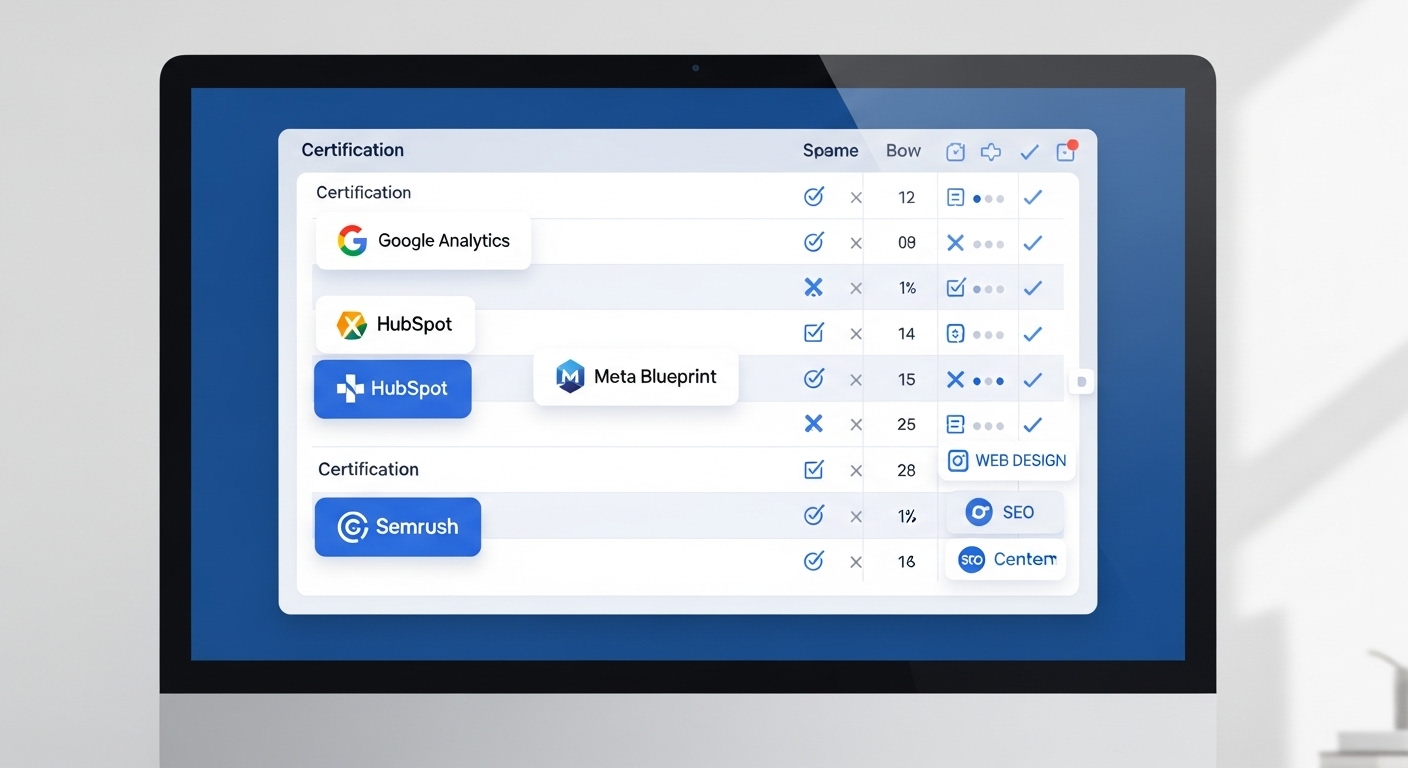Click the checkmark icon in panel header
Screen dimensions: 1408x768
(1029, 152)
